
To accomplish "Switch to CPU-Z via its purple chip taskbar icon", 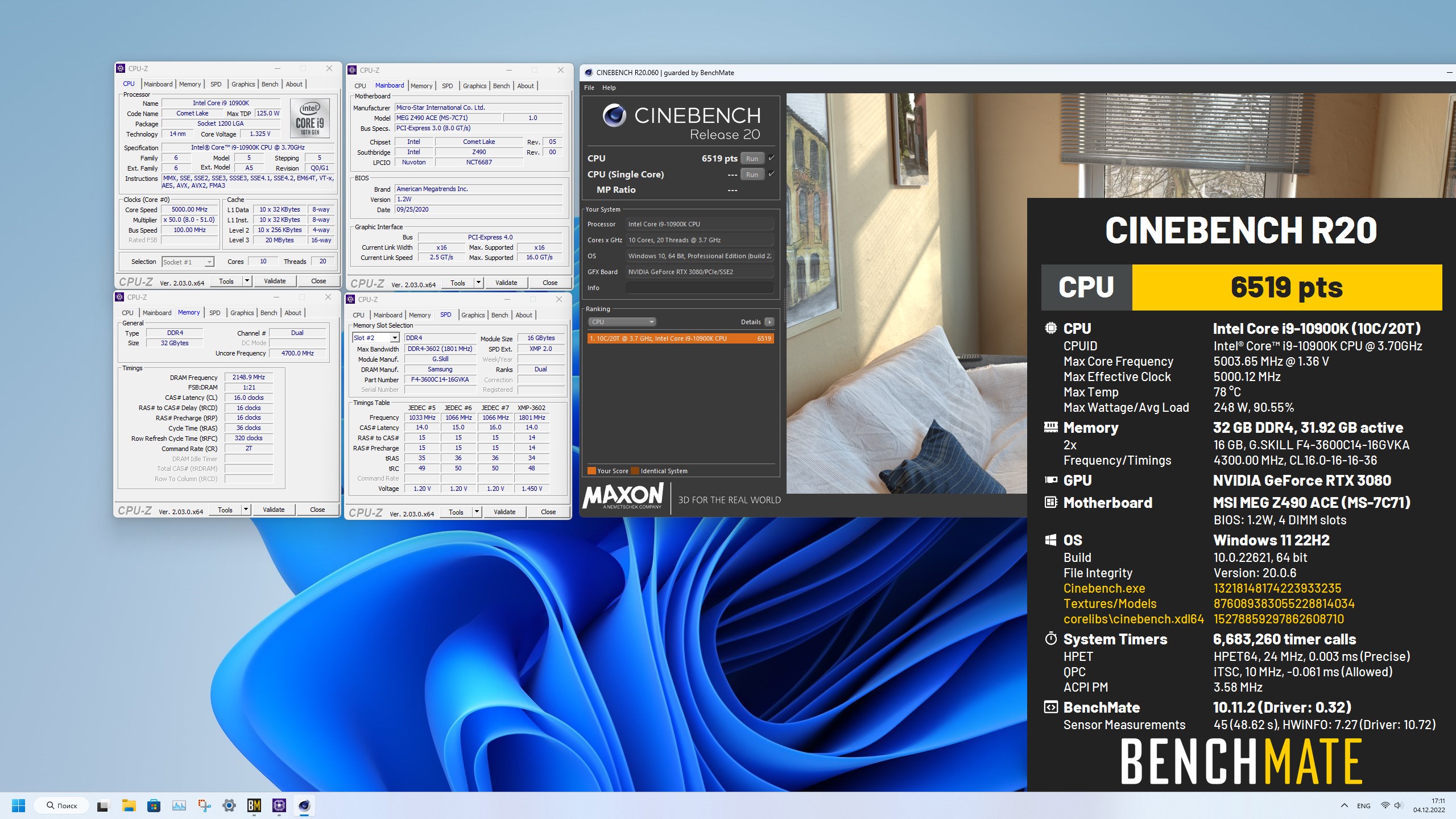I will 279,805.
